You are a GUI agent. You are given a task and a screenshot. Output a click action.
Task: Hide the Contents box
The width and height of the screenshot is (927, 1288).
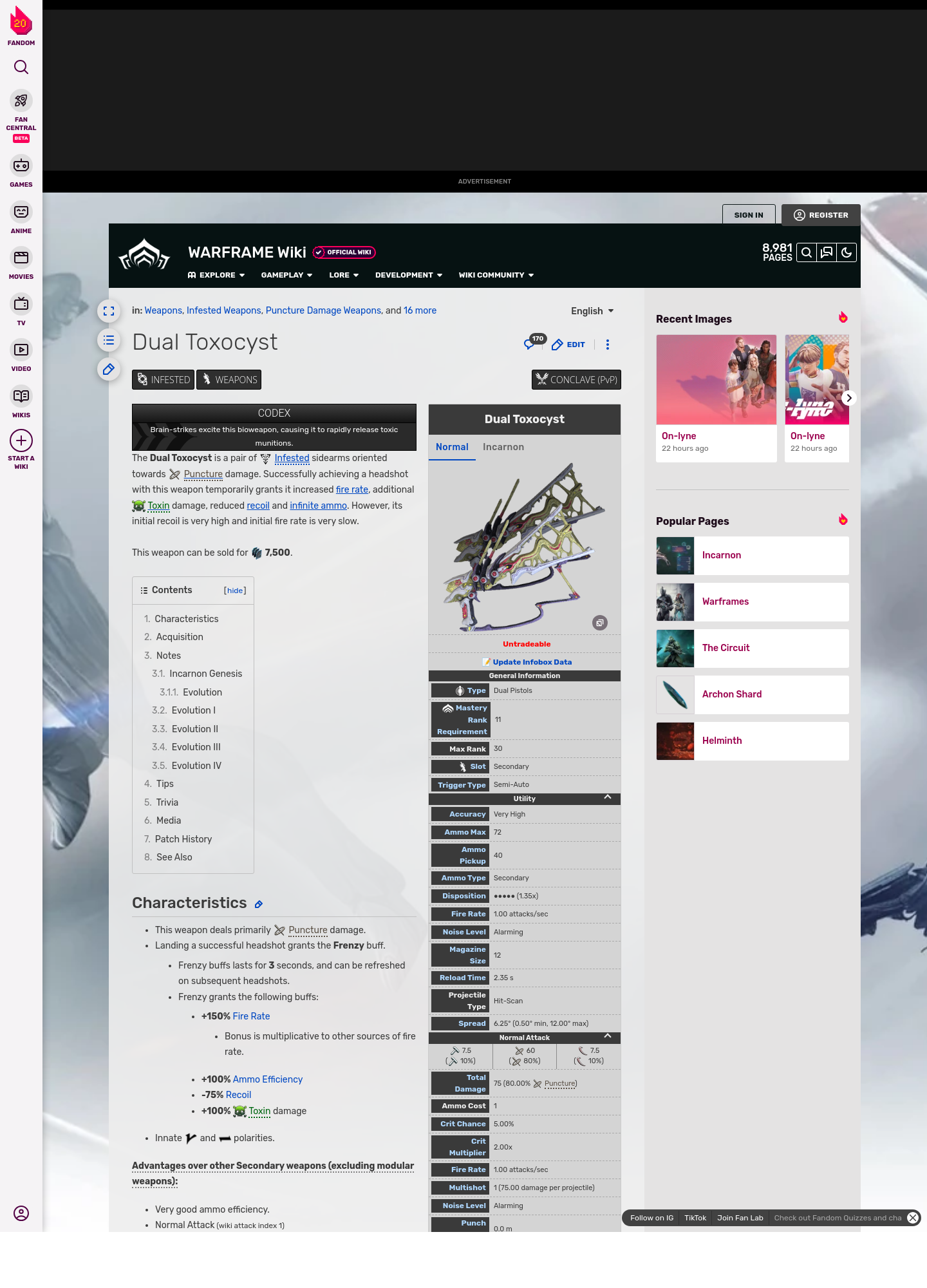click(x=235, y=591)
